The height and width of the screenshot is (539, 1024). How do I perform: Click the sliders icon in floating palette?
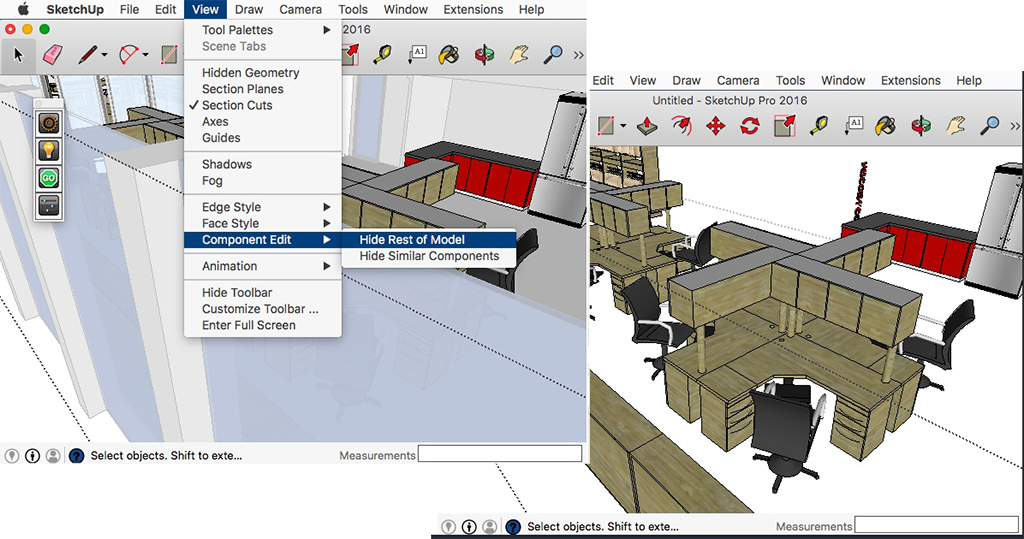click(49, 205)
